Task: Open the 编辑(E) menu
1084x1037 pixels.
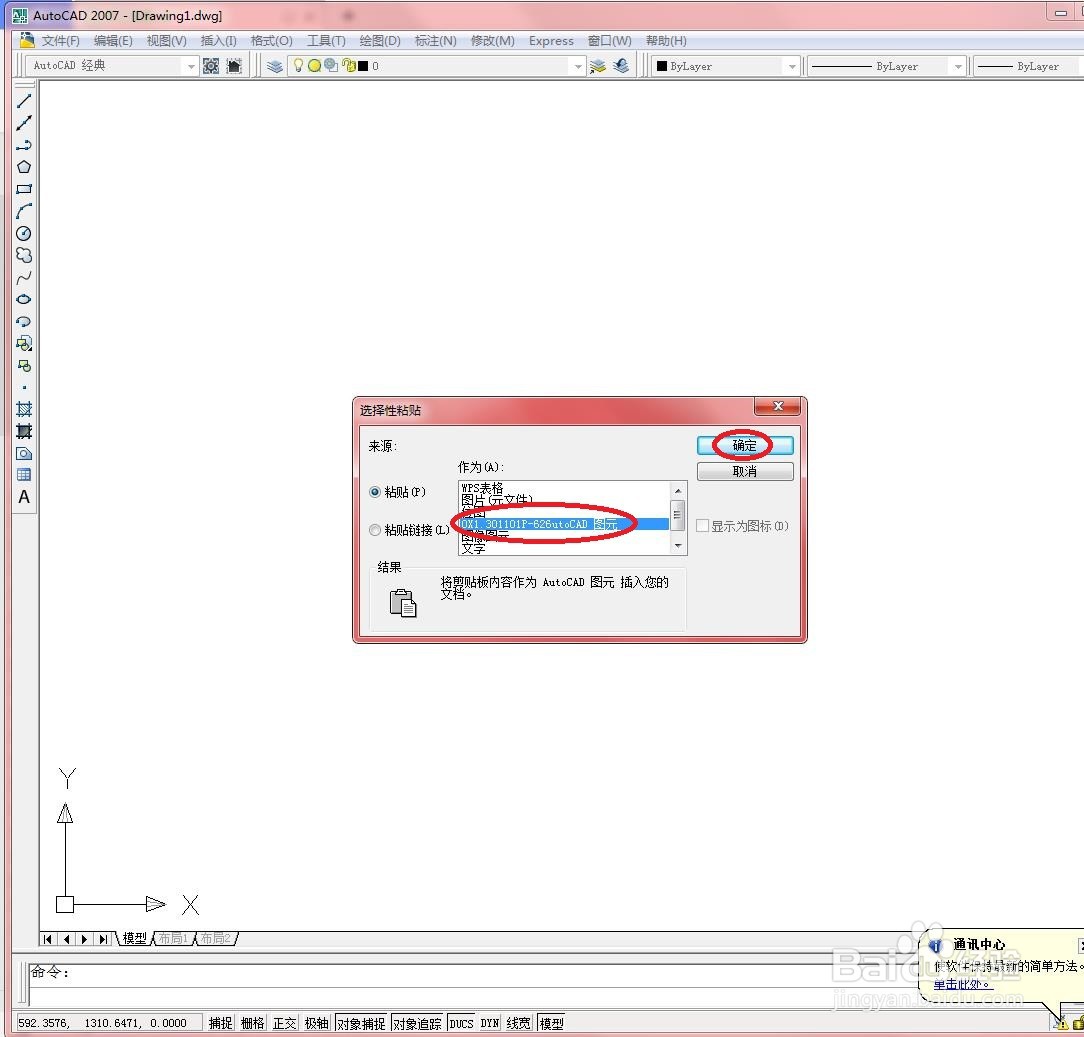Action: (113, 41)
